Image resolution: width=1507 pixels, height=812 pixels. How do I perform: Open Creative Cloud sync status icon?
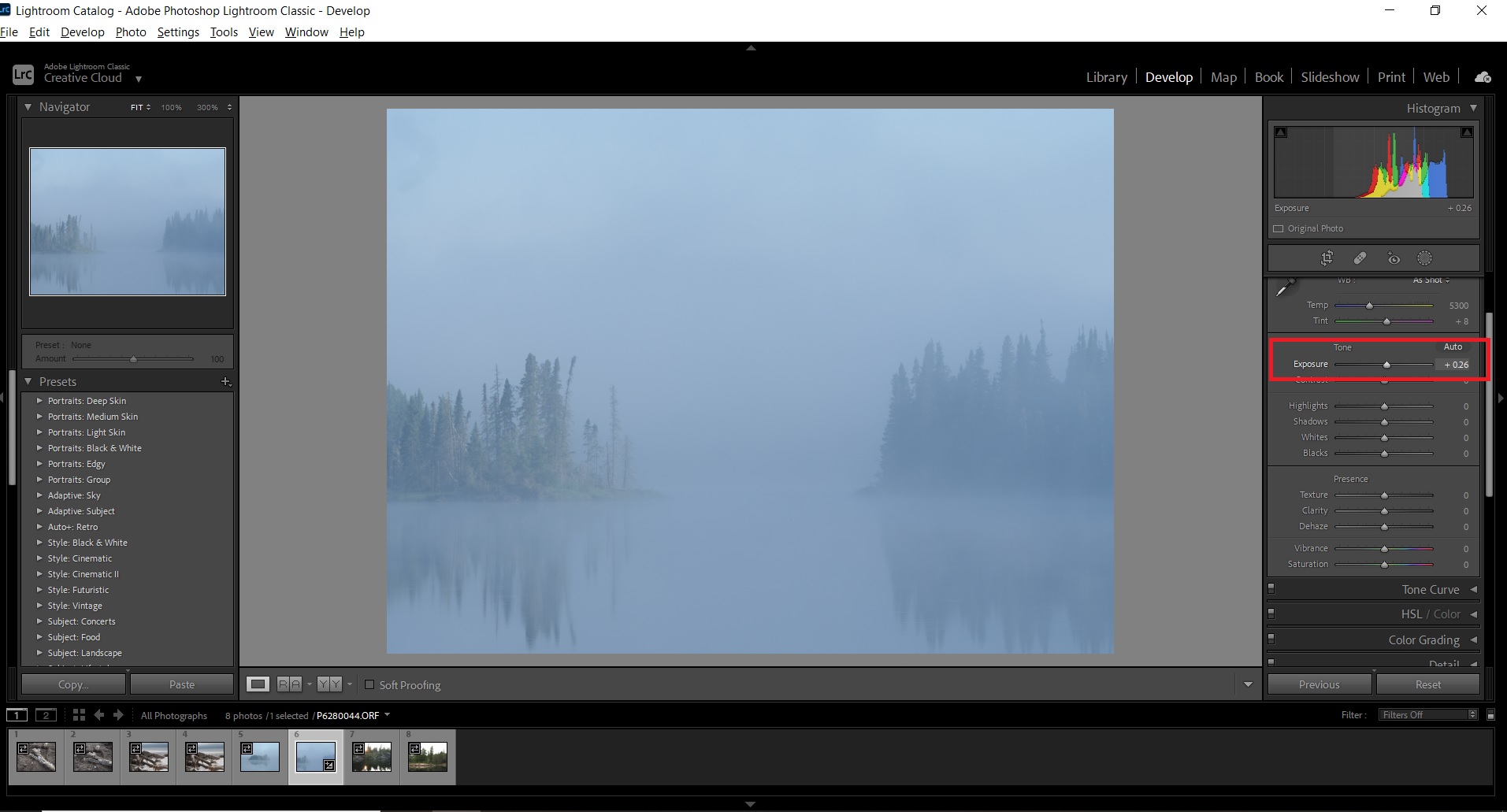(1482, 76)
